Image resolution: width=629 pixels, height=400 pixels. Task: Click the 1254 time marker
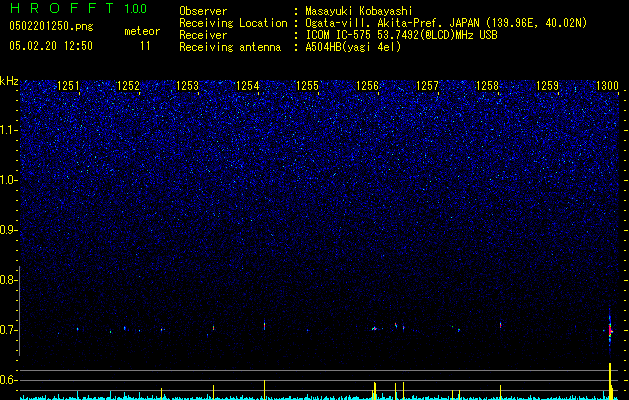click(x=248, y=86)
